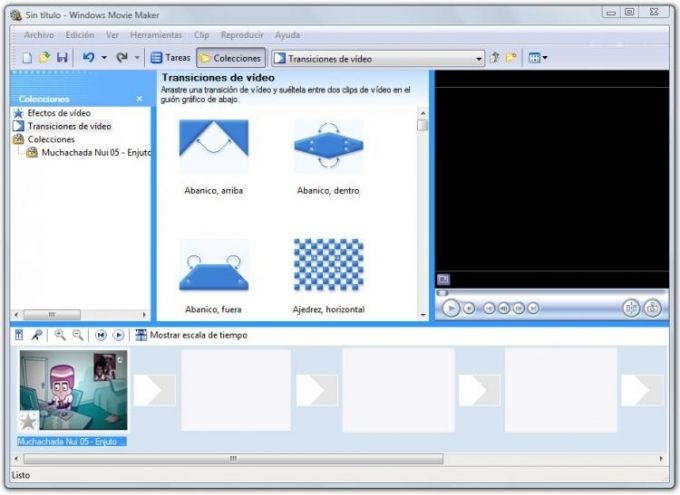The height and width of the screenshot is (495, 680).
Task: Close the Colecciones pane
Action: click(x=139, y=99)
